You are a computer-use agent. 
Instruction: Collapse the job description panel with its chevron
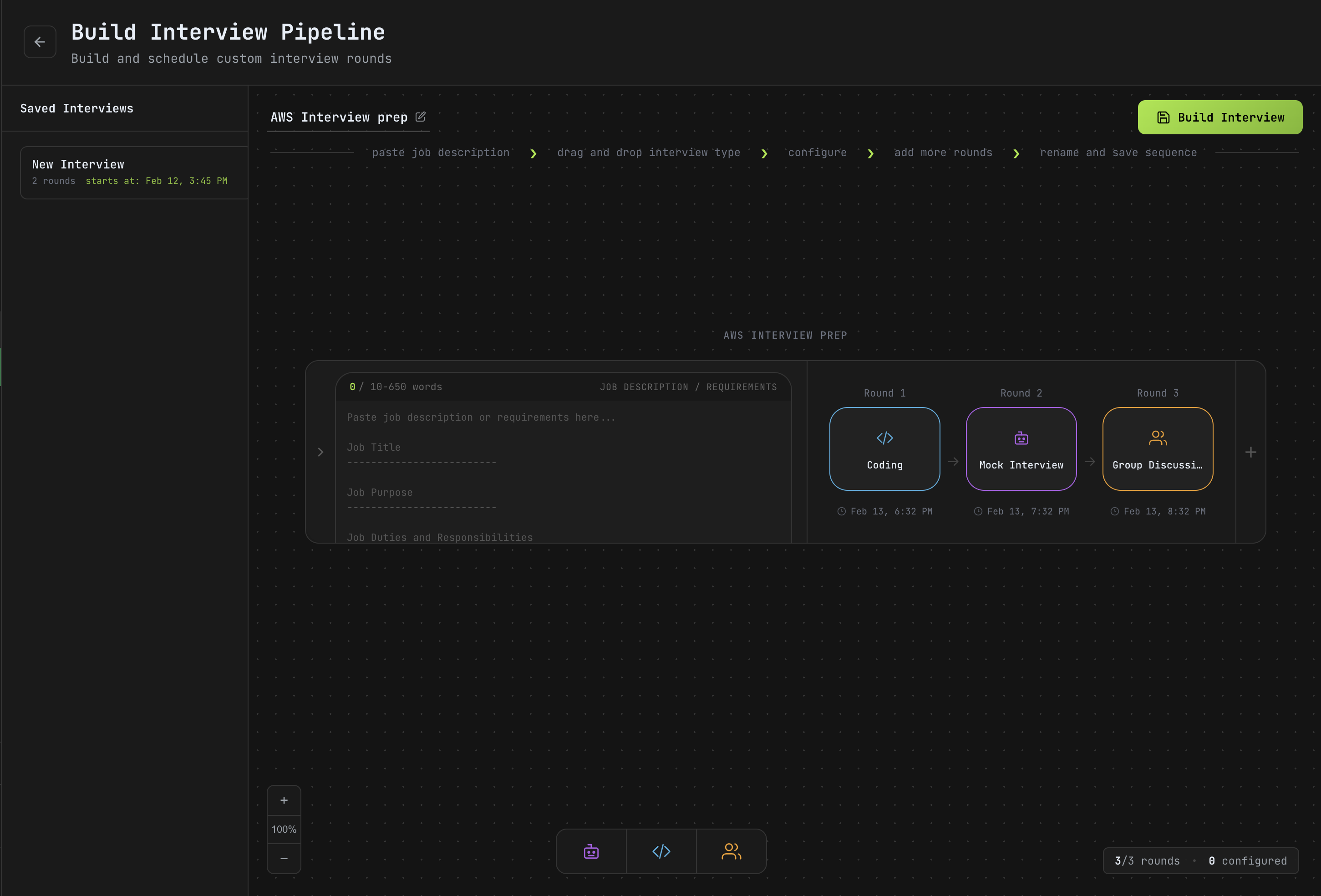(320, 451)
